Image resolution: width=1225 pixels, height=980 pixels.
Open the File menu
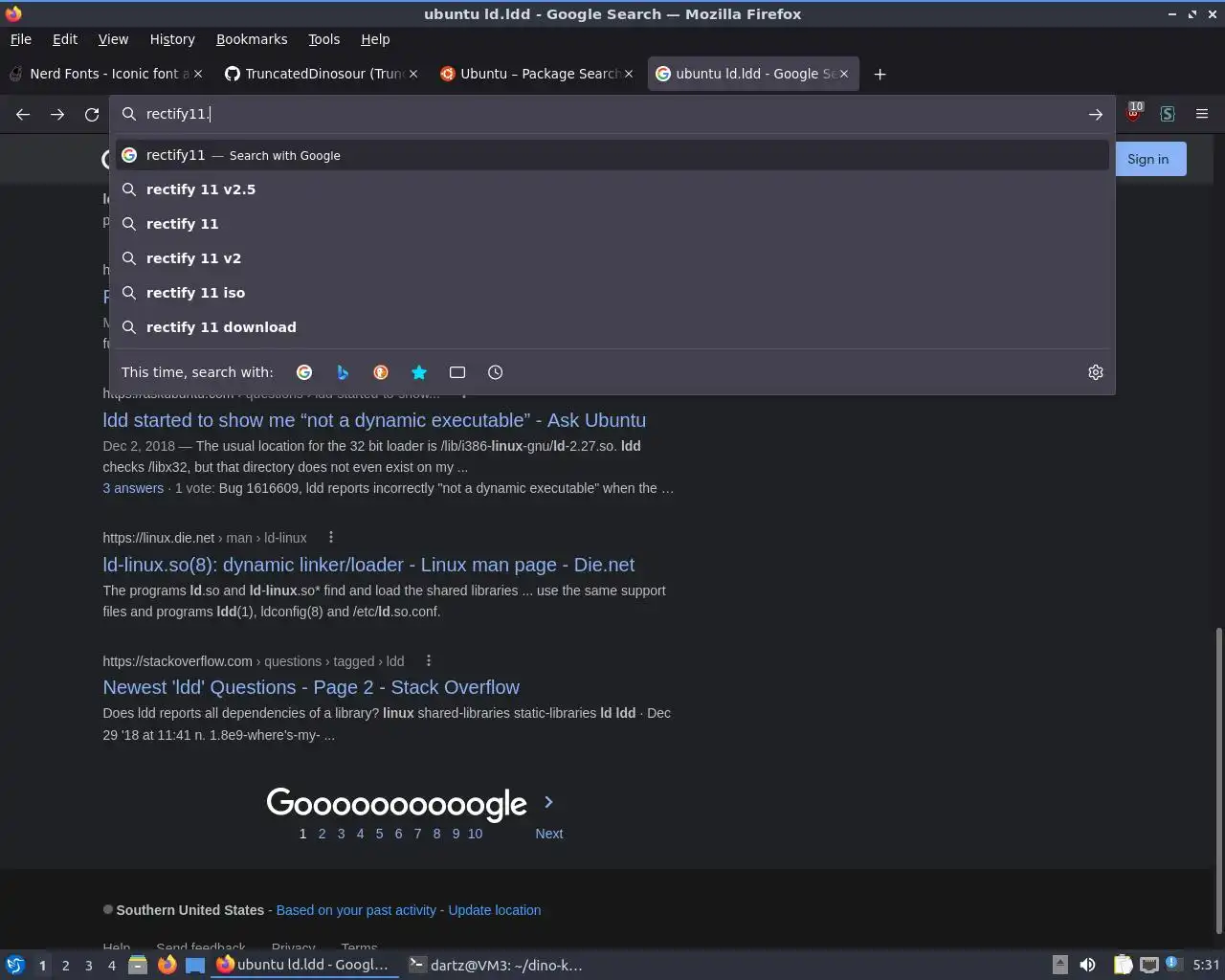click(21, 39)
